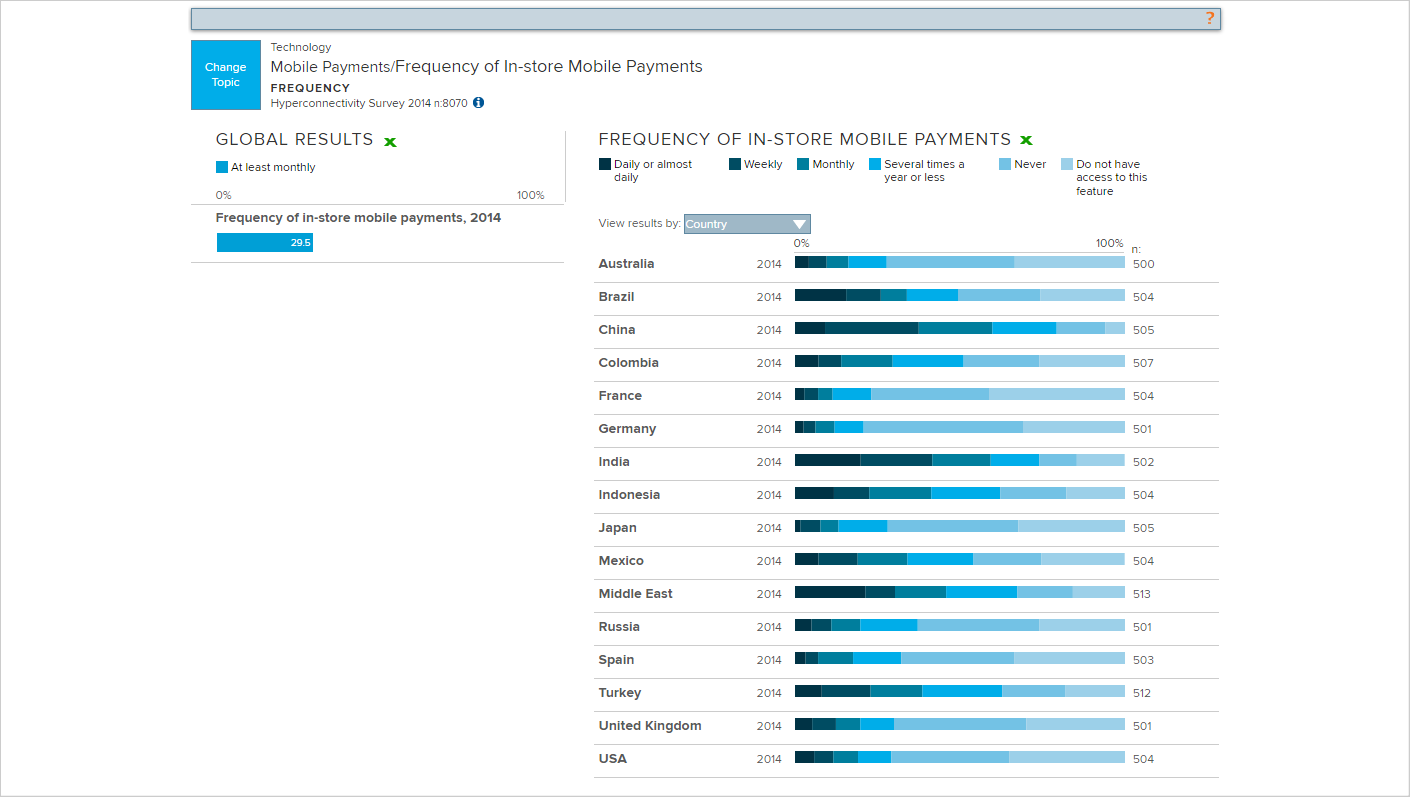
Task: Close the Frequency of In-store Mobile Payments chart
Action: pyautogui.click(x=1025, y=139)
